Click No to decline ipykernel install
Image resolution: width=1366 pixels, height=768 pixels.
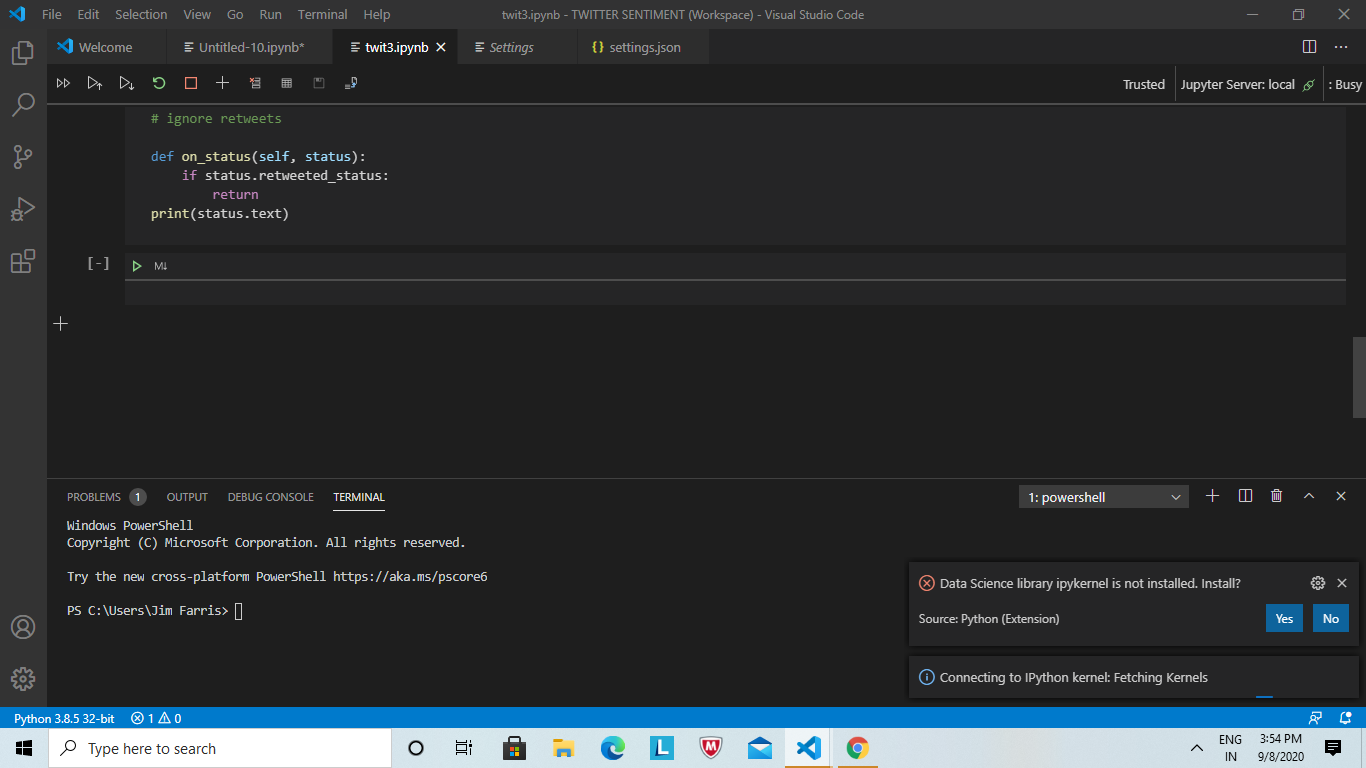click(x=1331, y=618)
